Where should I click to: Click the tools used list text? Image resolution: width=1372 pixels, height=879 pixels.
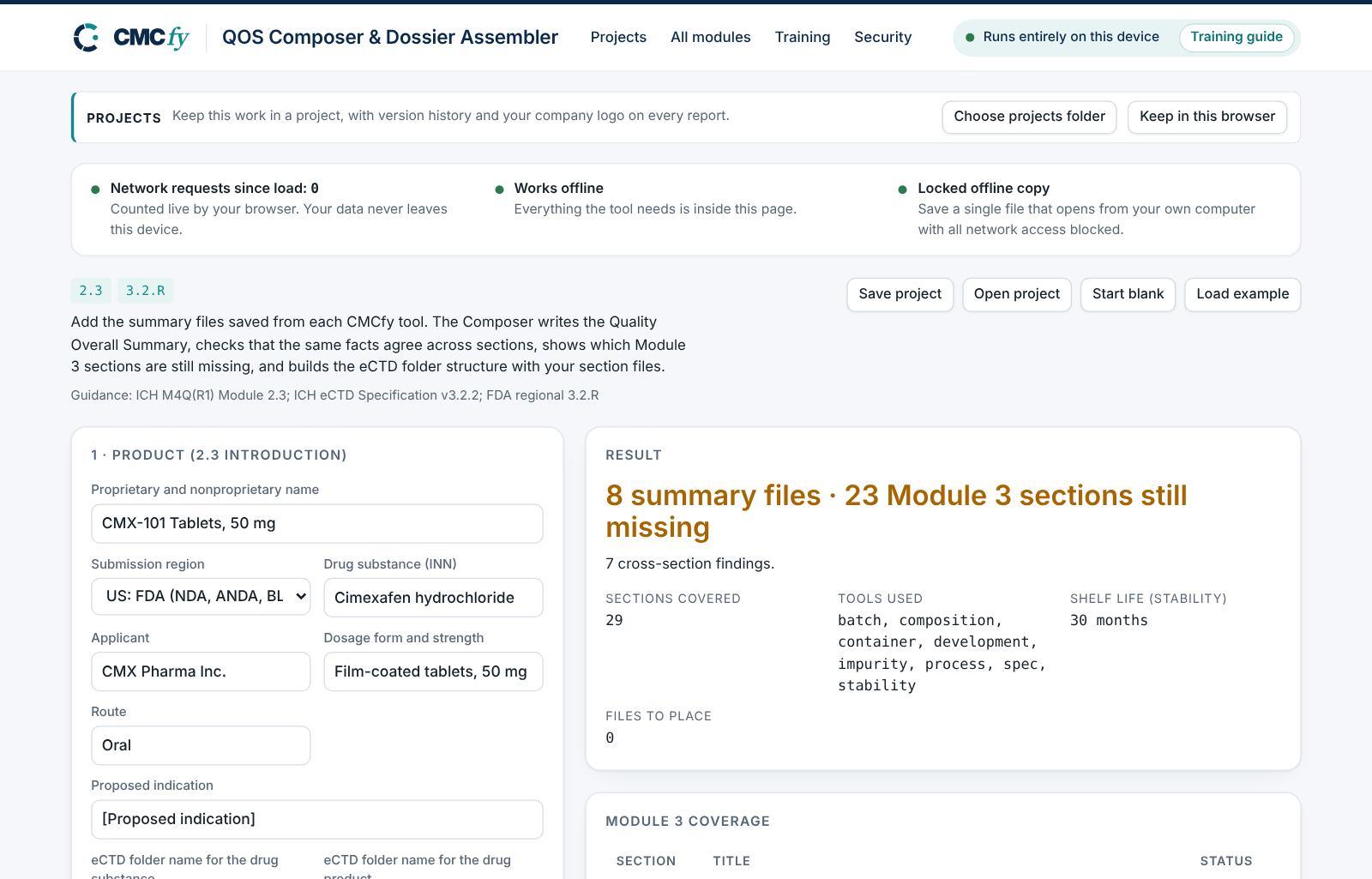click(942, 653)
